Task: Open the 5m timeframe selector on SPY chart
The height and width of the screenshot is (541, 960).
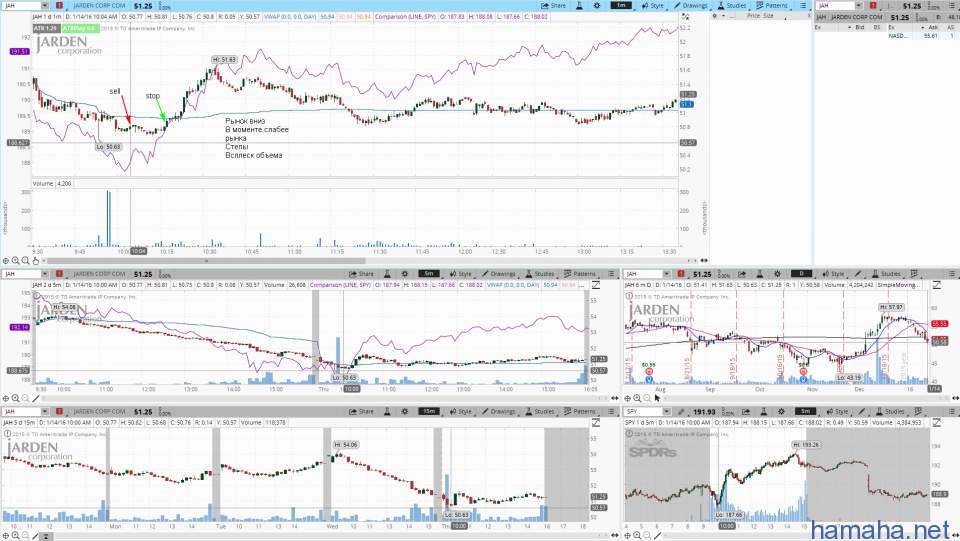Action: [805, 411]
